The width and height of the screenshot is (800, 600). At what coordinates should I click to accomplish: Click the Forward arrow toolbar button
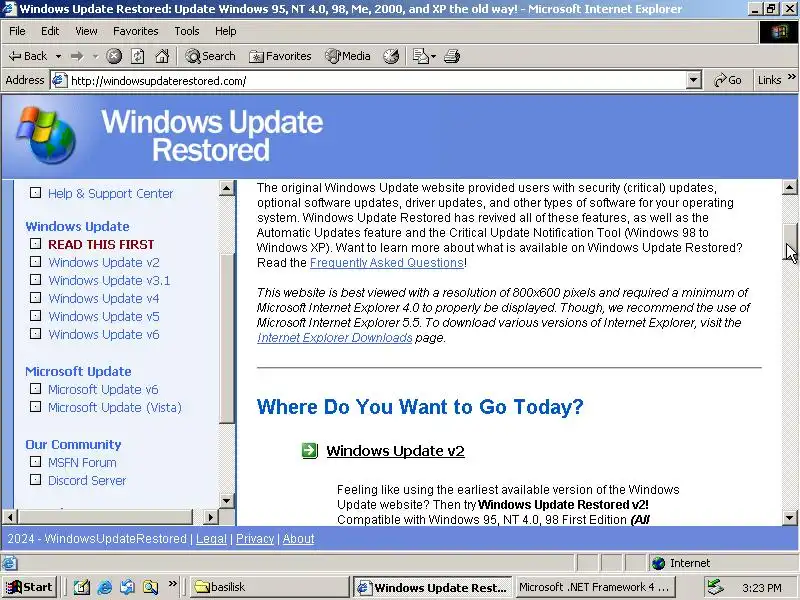pyautogui.click(x=77, y=56)
